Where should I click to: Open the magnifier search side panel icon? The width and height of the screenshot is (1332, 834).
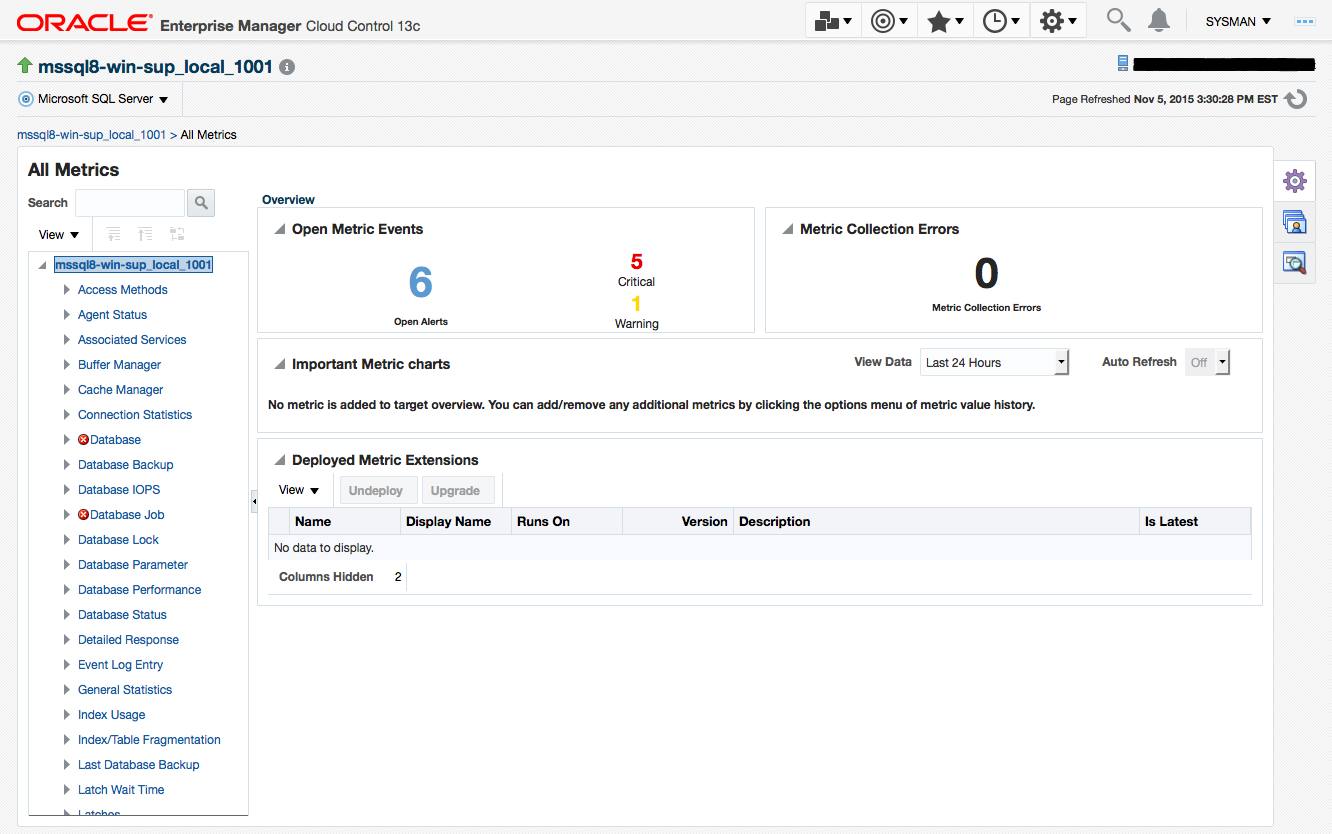[x=1295, y=263]
